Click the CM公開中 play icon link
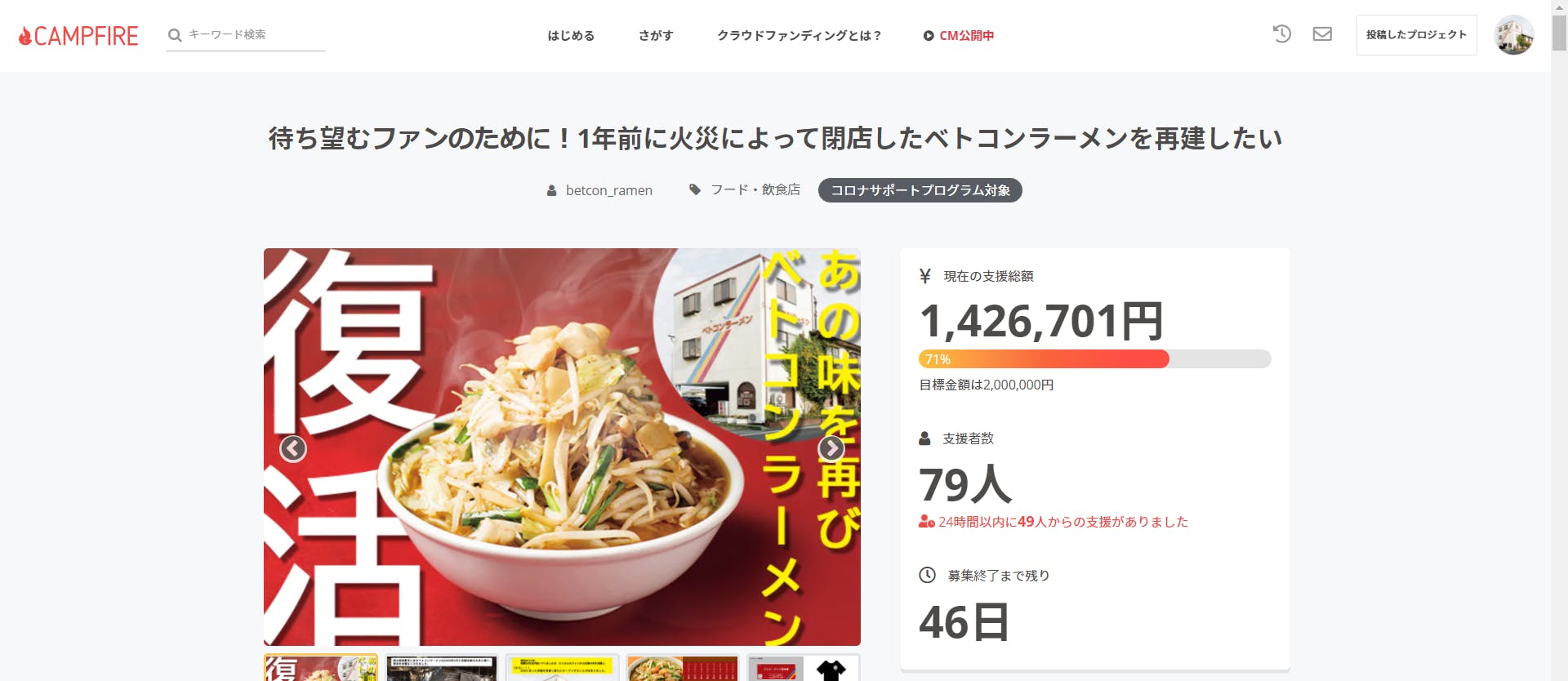This screenshot has width=1568, height=681. click(x=959, y=35)
